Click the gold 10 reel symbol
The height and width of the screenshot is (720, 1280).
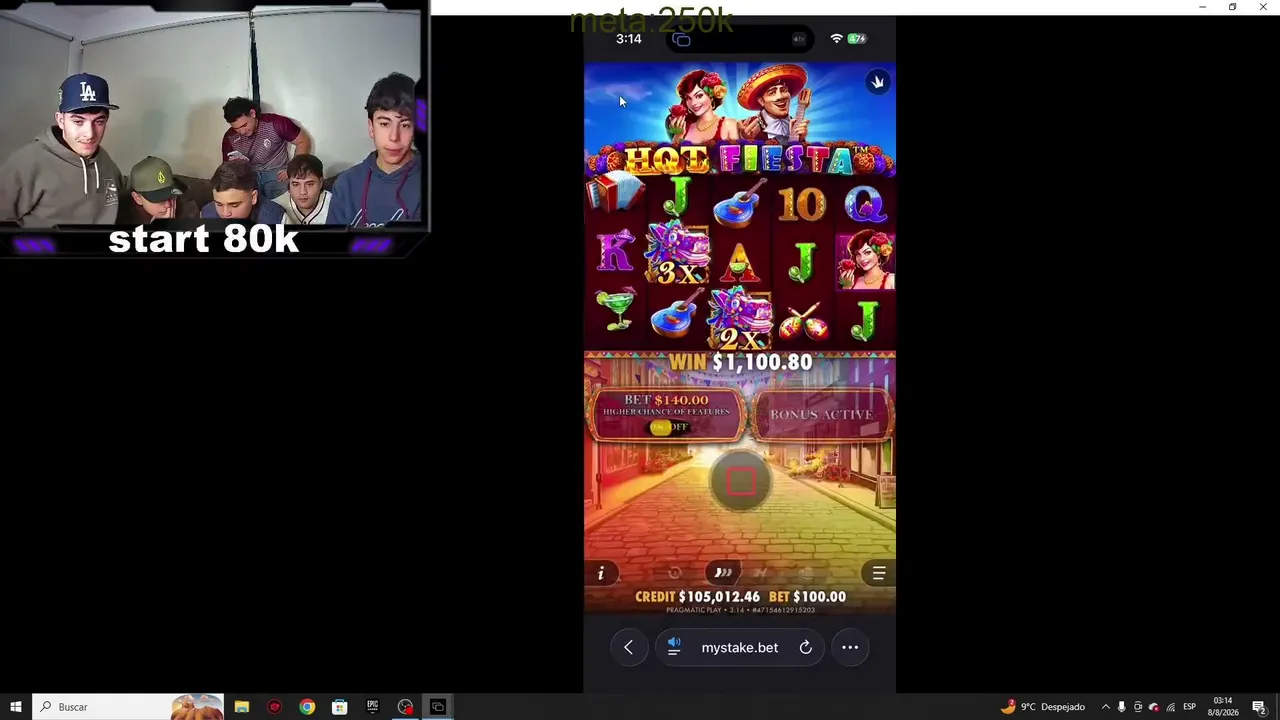tap(802, 204)
